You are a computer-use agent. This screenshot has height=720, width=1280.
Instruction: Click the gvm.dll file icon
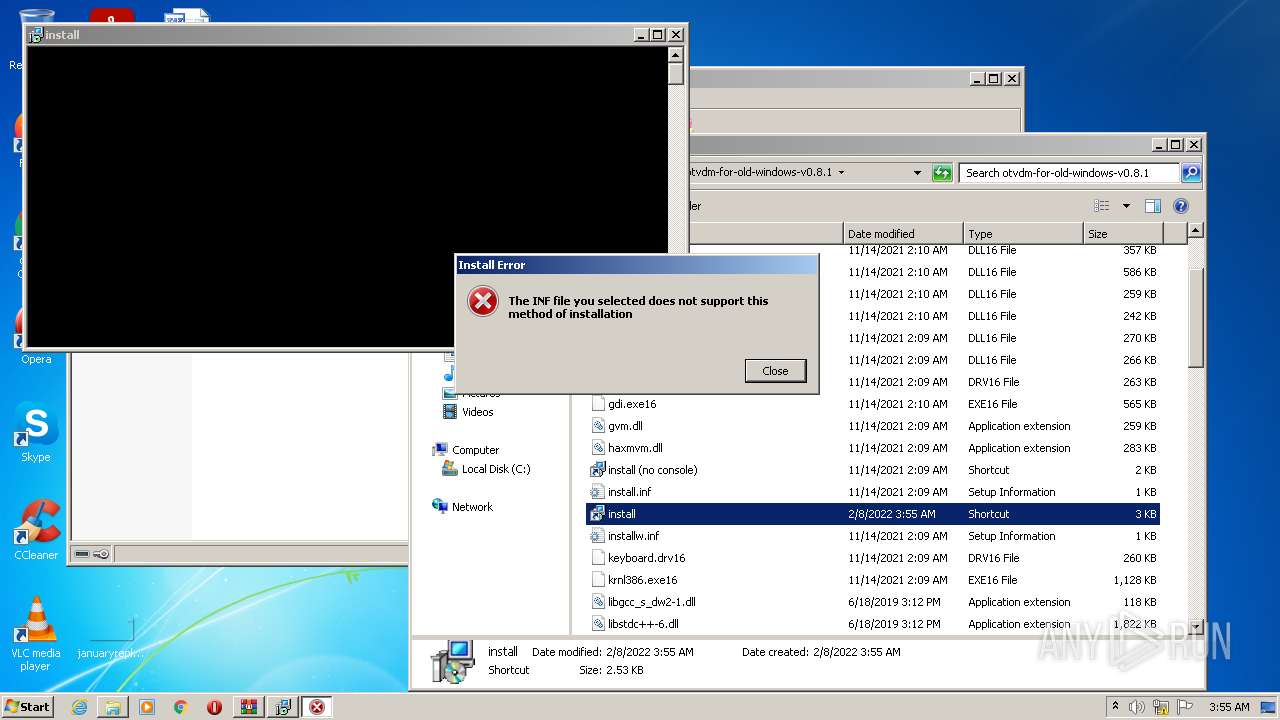tap(598, 426)
